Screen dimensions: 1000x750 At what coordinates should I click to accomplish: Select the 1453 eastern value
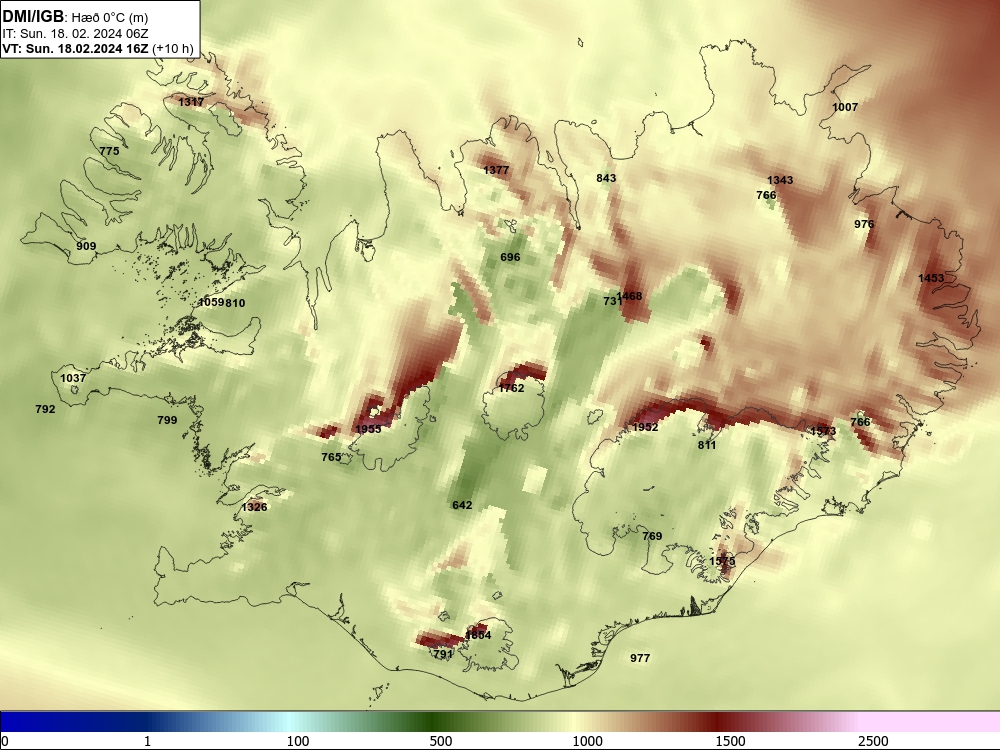click(x=931, y=278)
